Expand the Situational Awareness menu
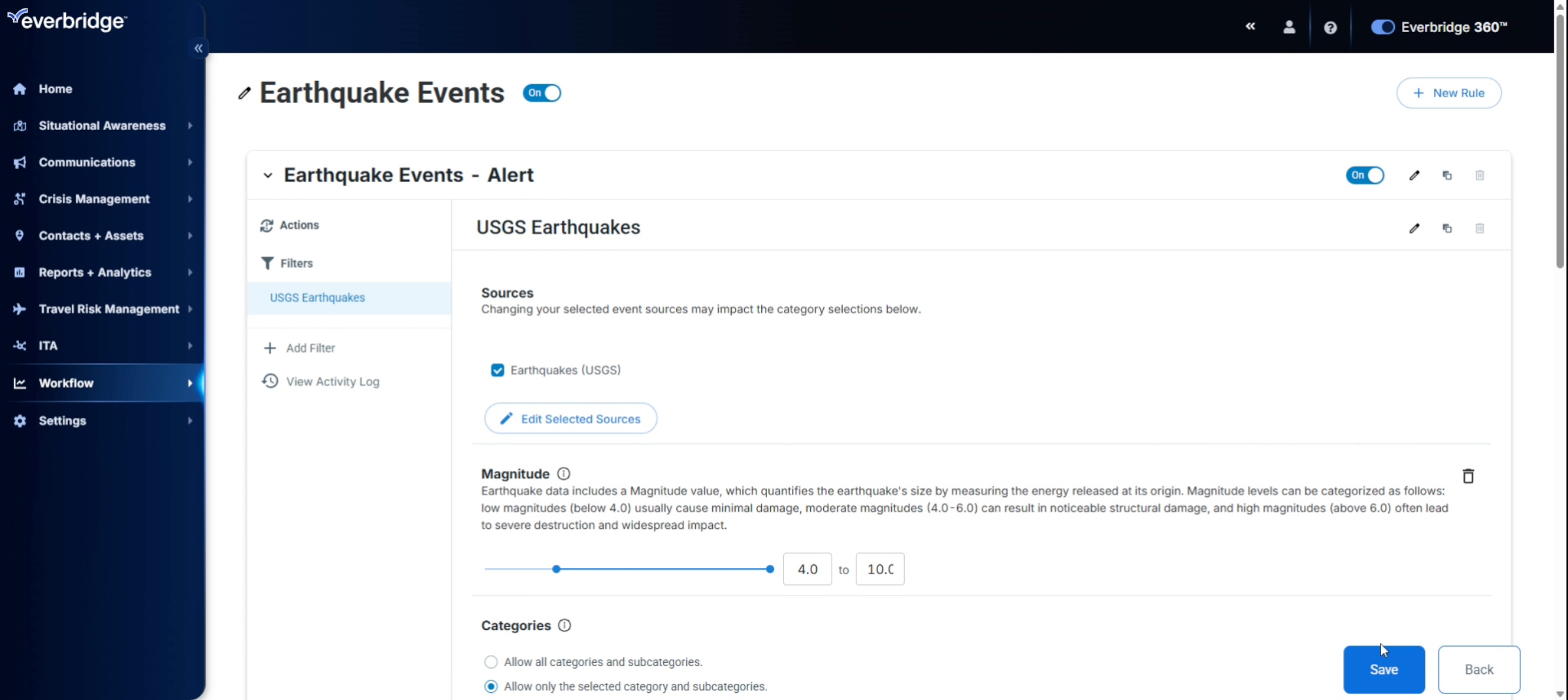 tap(102, 125)
